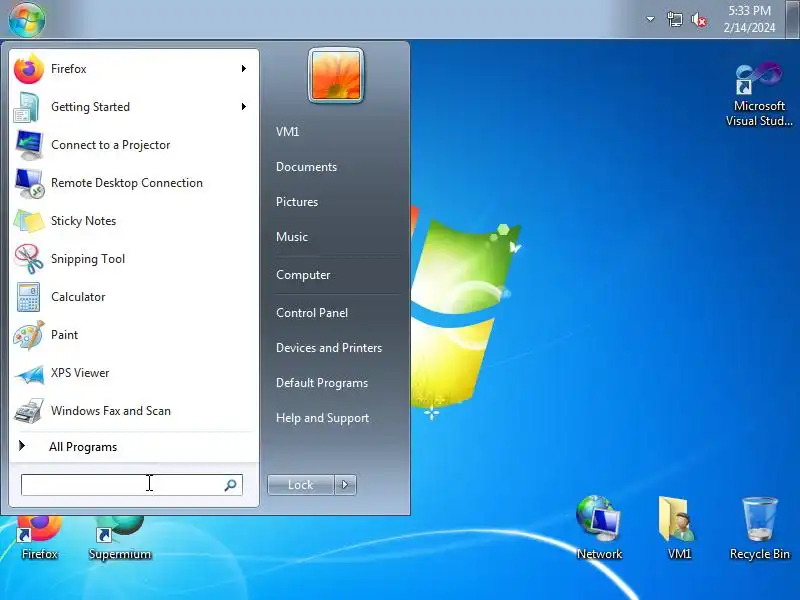Click Connect to a Projector icon
This screenshot has width=800, height=600.
(x=29, y=145)
